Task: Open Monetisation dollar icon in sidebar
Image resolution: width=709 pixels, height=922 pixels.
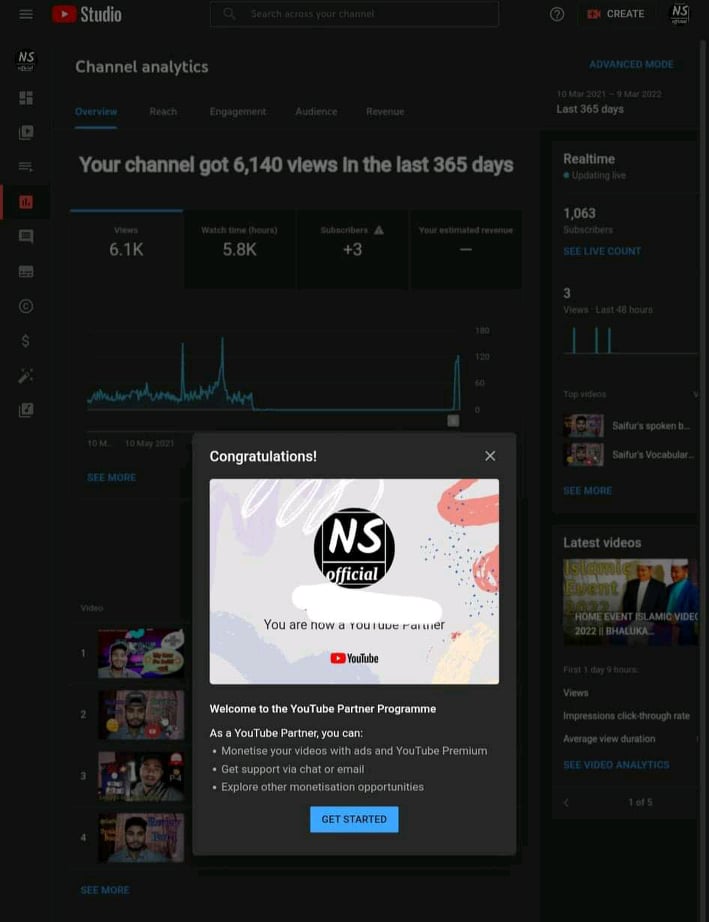Action: (x=26, y=340)
